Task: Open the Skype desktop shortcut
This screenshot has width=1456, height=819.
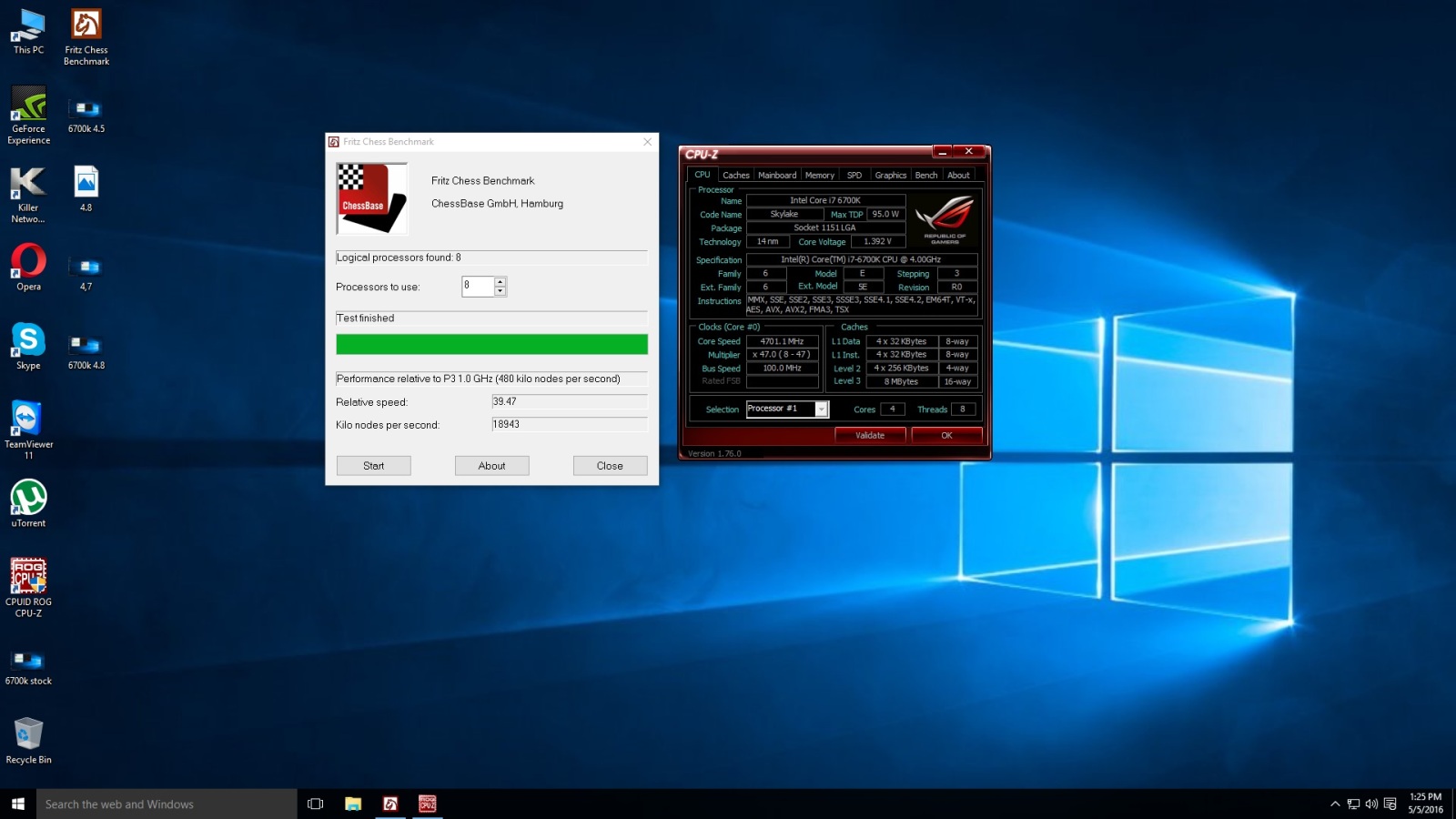Action: (x=28, y=345)
